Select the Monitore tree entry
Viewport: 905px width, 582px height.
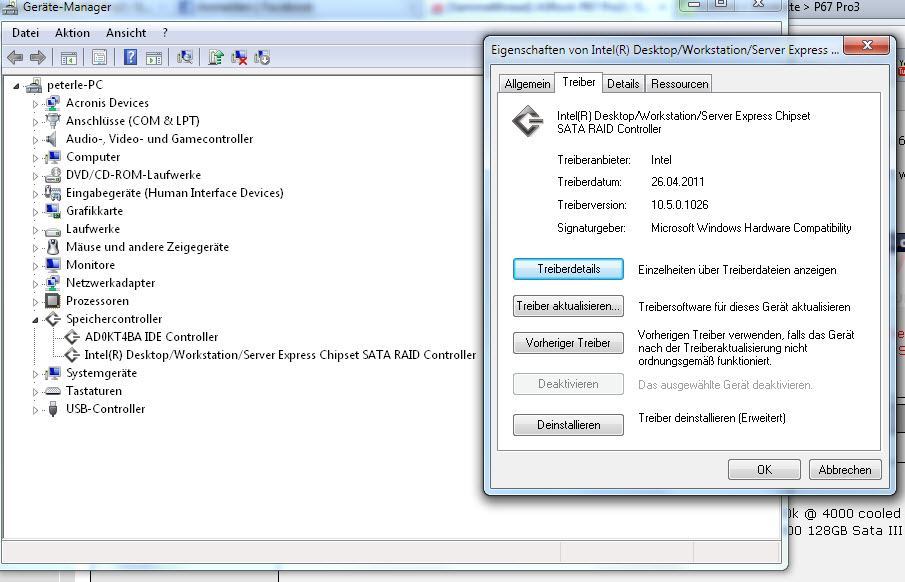pos(90,265)
